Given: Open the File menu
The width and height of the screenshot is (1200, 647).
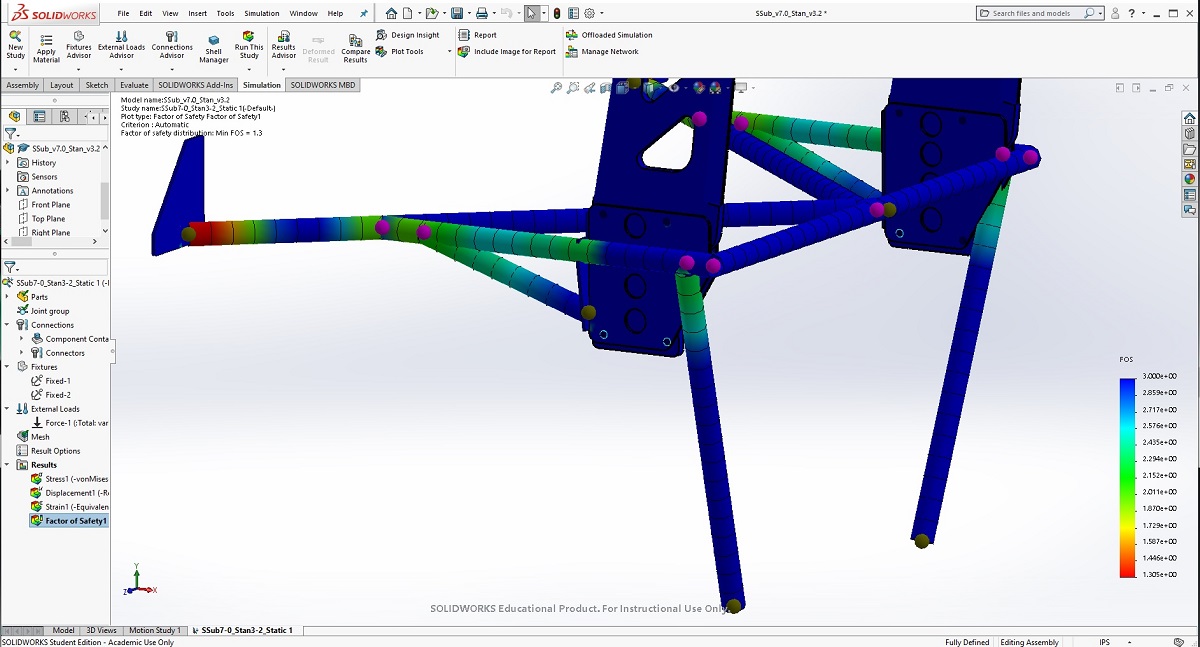Looking at the screenshot, I should (x=123, y=13).
